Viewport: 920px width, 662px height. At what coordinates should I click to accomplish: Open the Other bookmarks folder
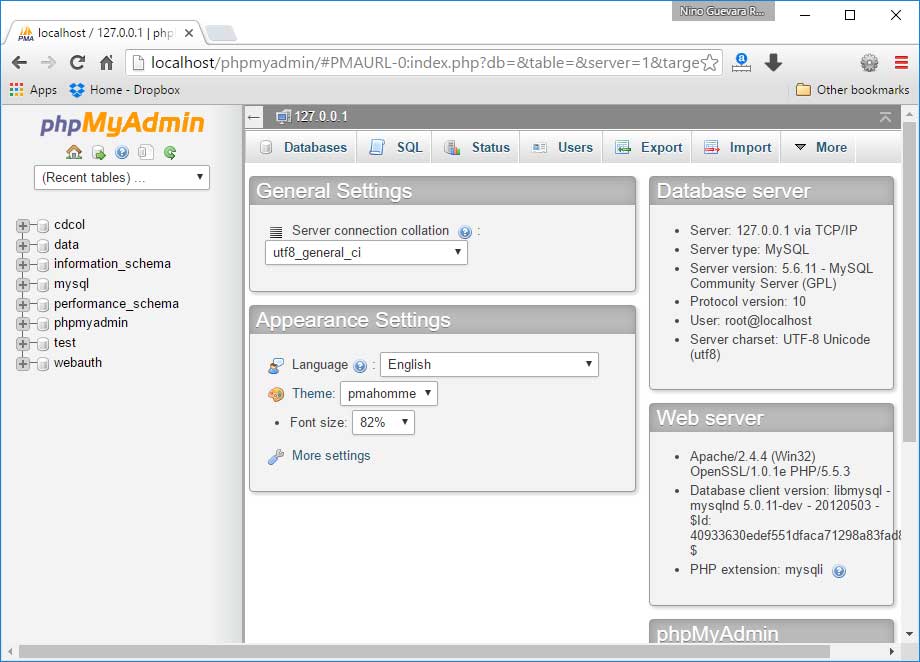853,90
